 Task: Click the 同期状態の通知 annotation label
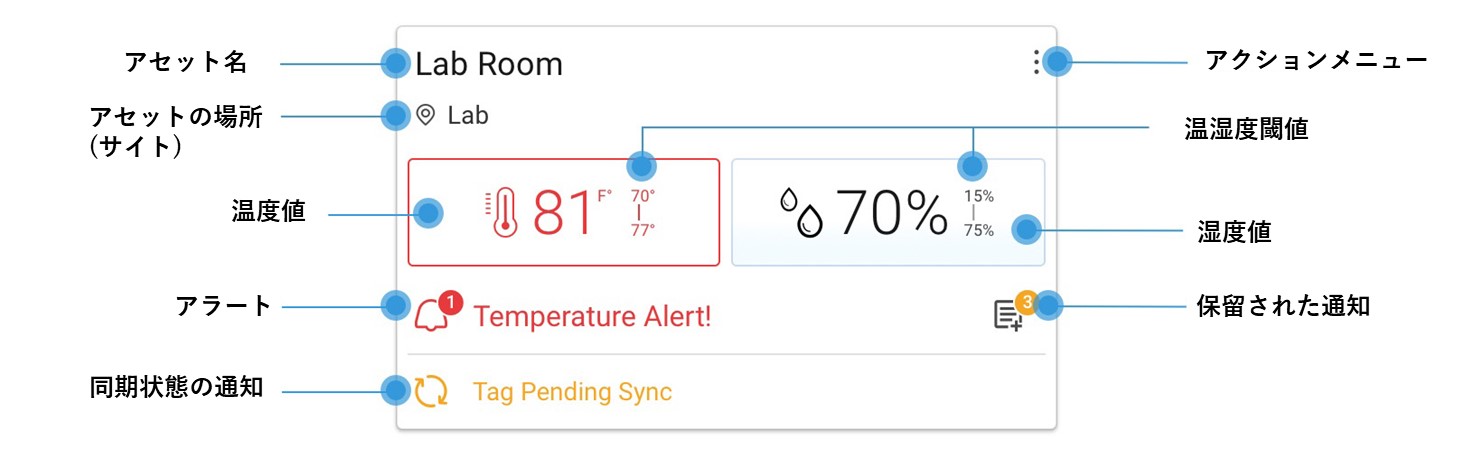[x=176, y=387]
